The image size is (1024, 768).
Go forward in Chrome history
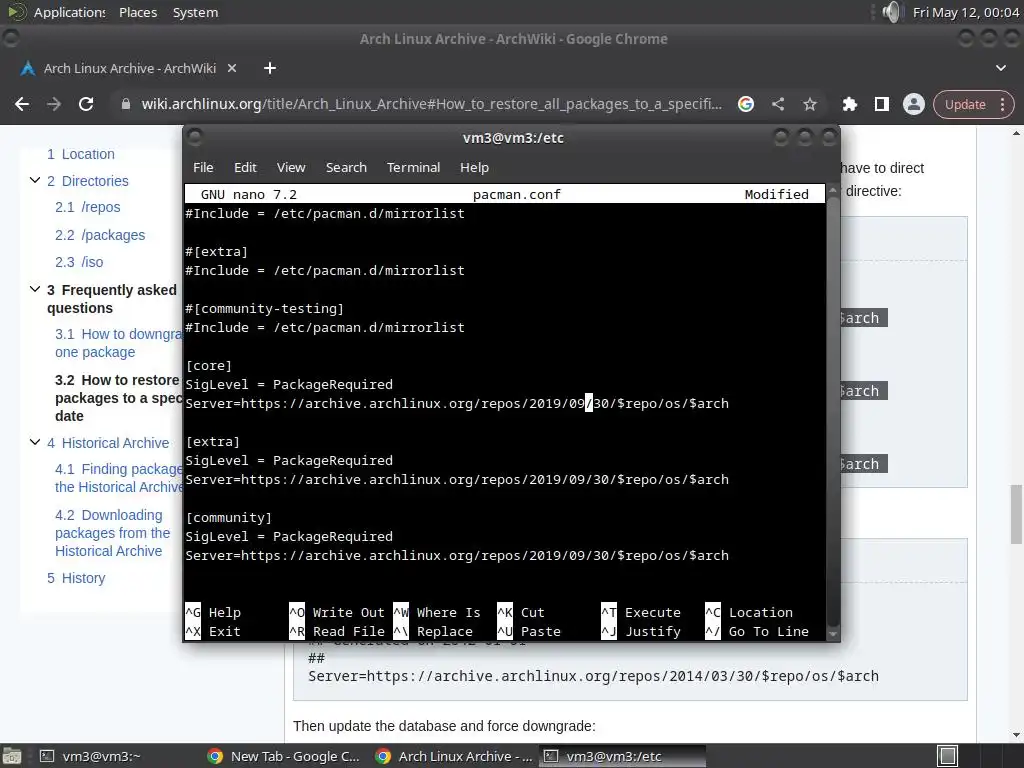(x=54, y=104)
